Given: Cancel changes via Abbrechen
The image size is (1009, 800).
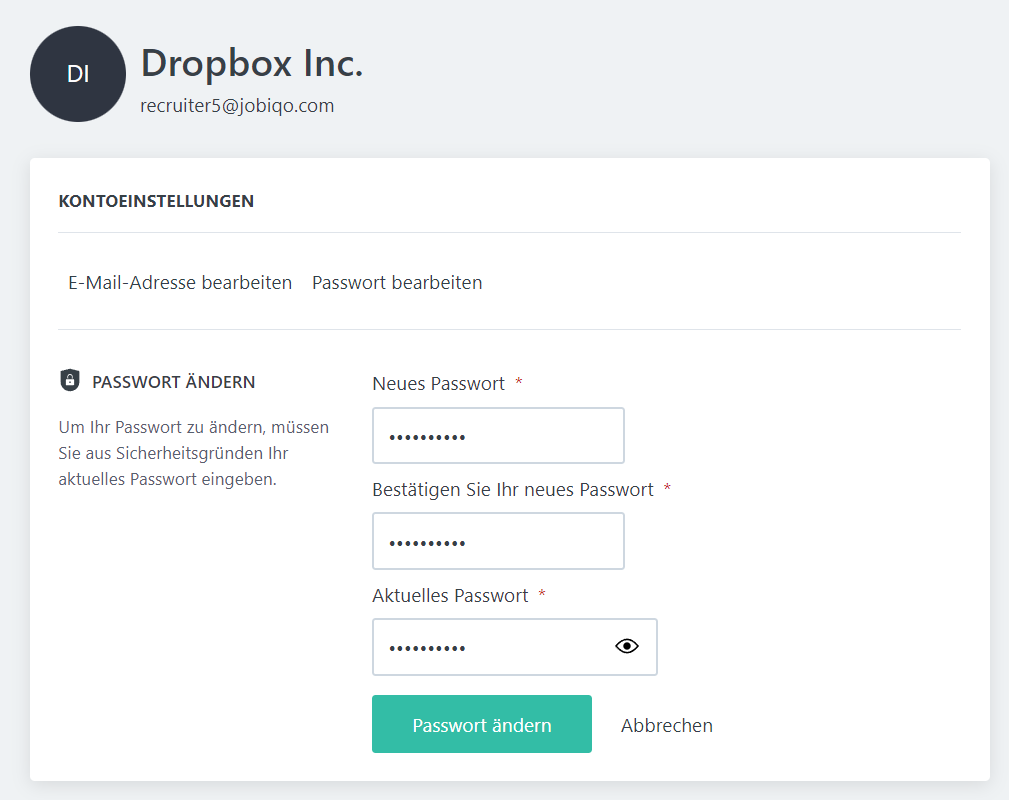Looking at the screenshot, I should [667, 725].
